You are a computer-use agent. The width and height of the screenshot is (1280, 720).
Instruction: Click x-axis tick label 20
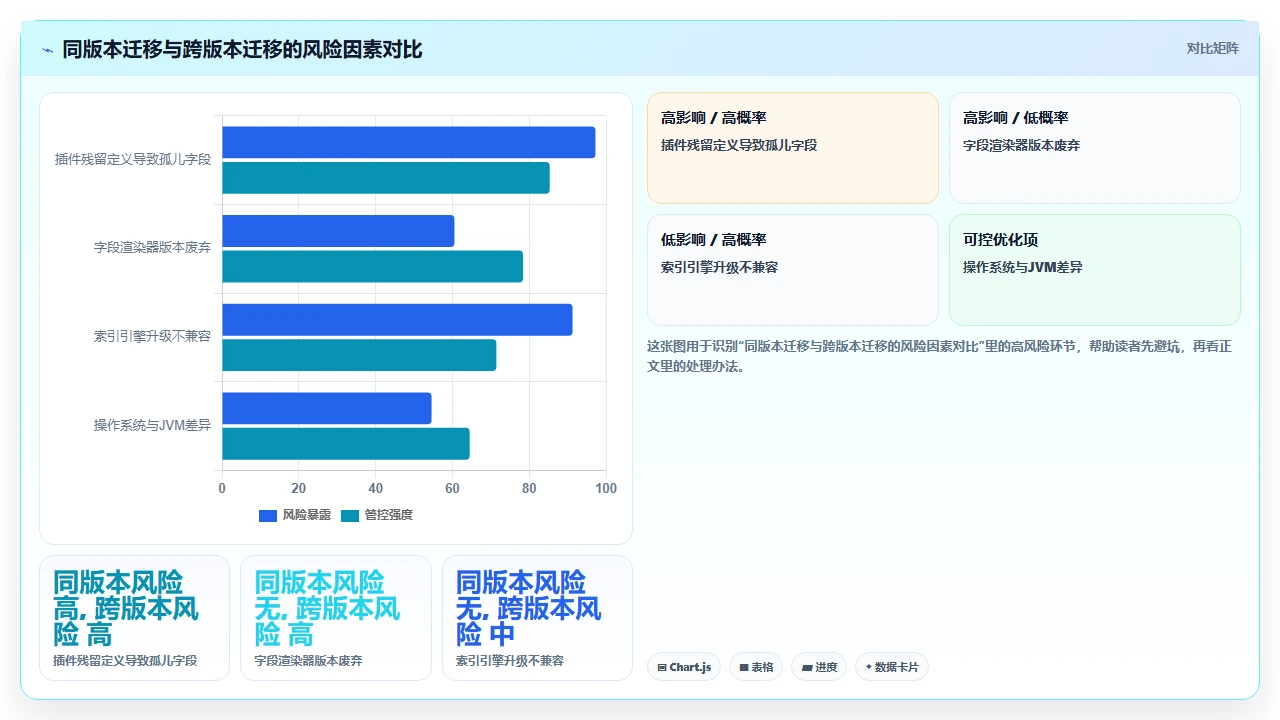[298, 488]
